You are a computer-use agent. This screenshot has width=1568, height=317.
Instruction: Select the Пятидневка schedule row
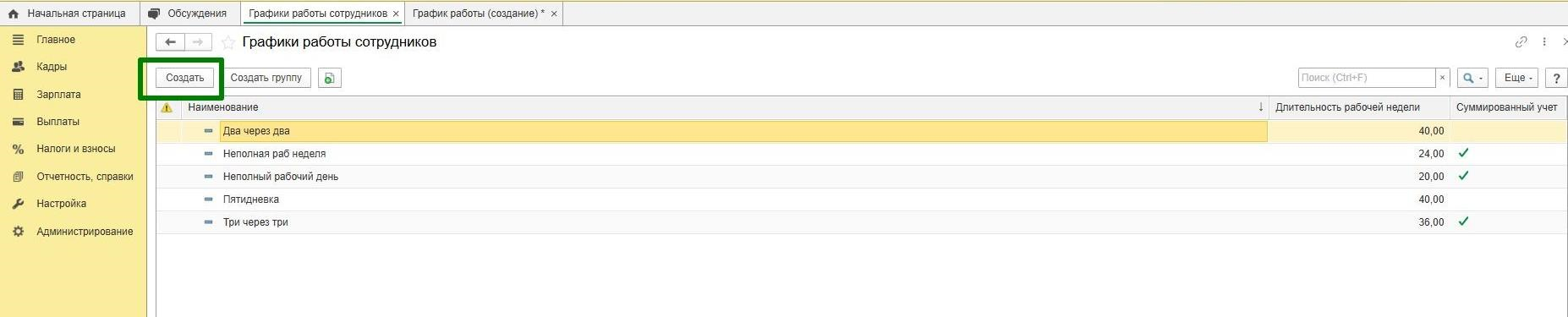pos(861,199)
